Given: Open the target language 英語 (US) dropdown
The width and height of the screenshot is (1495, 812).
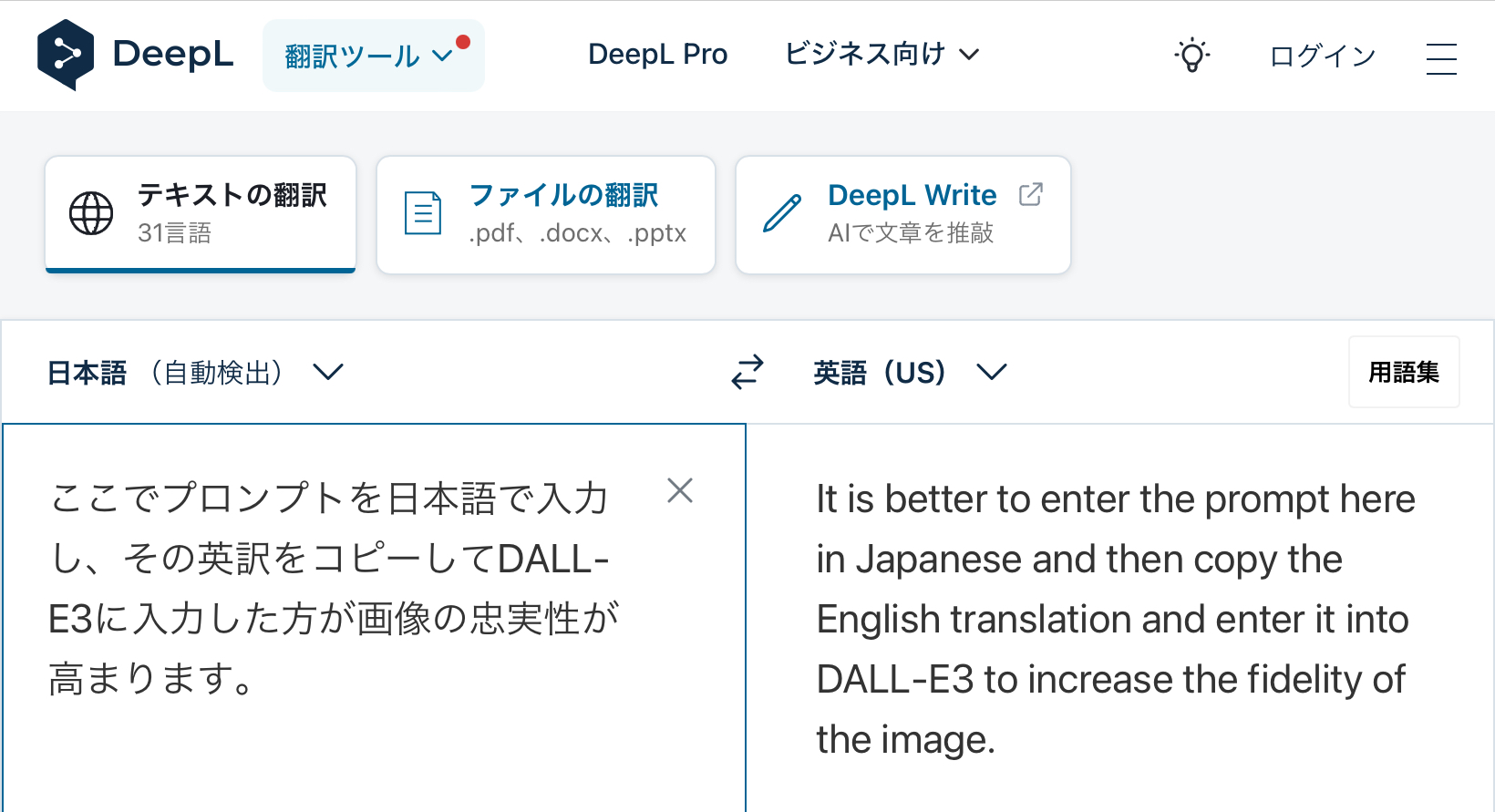Looking at the screenshot, I should point(910,373).
